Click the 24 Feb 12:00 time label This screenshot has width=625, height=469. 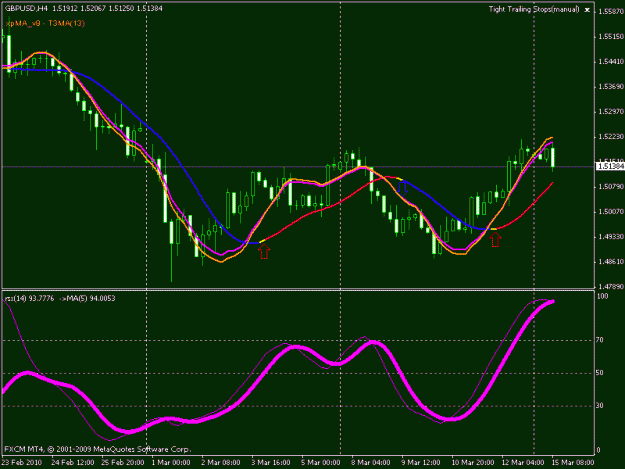point(73,462)
